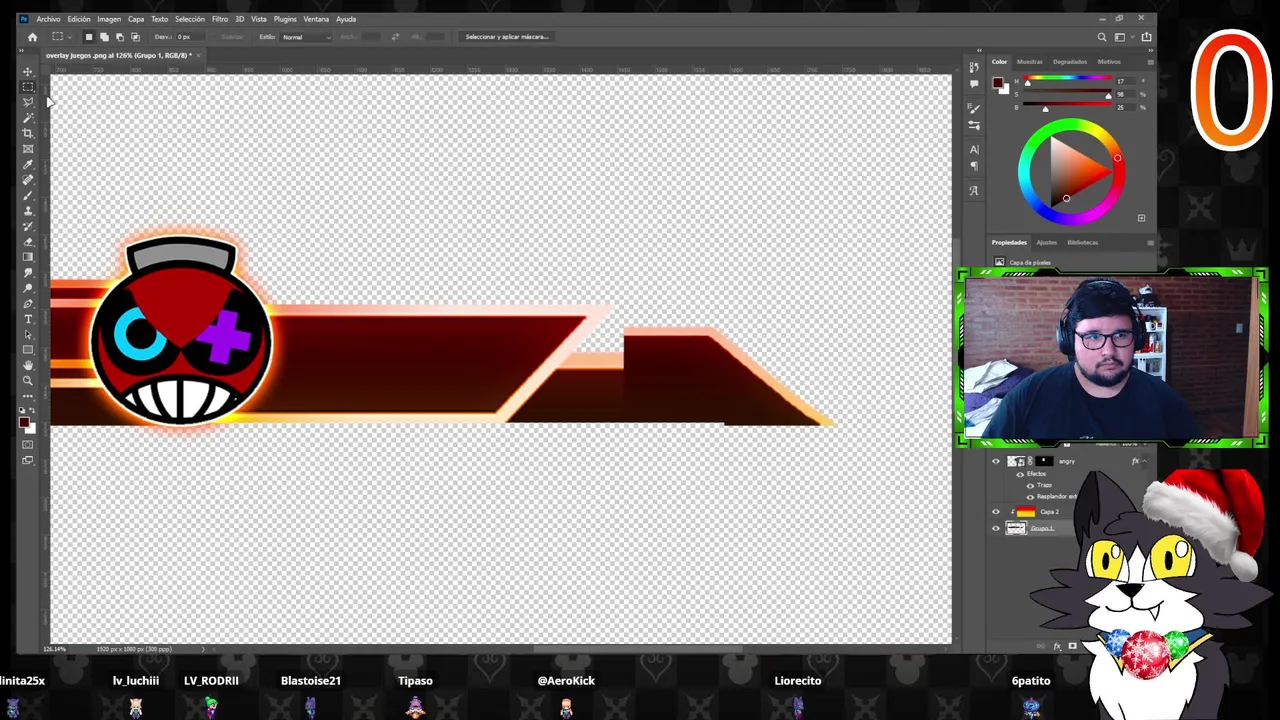Select the Hand tool
The width and height of the screenshot is (1280, 720).
tap(28, 366)
